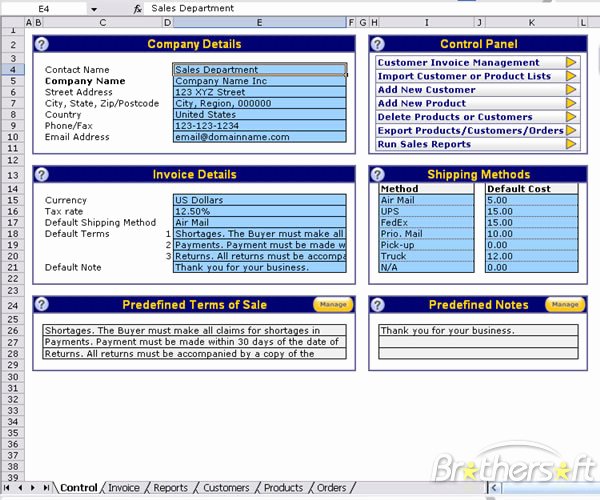Switch to the Customers sheet tab
This screenshot has height=500, width=600.
pyautogui.click(x=226, y=488)
